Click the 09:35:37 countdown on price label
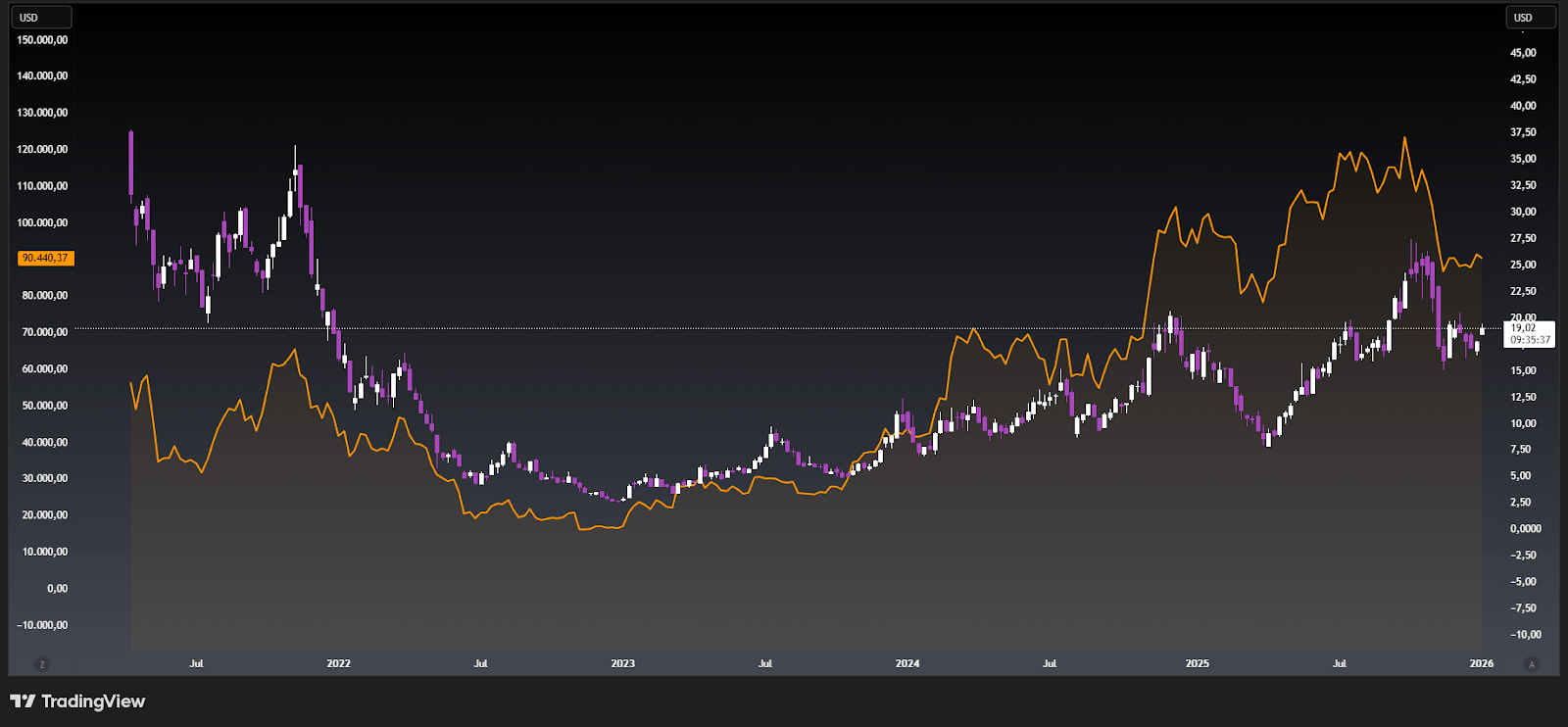Screen dimensions: 1568x727 [1531, 340]
